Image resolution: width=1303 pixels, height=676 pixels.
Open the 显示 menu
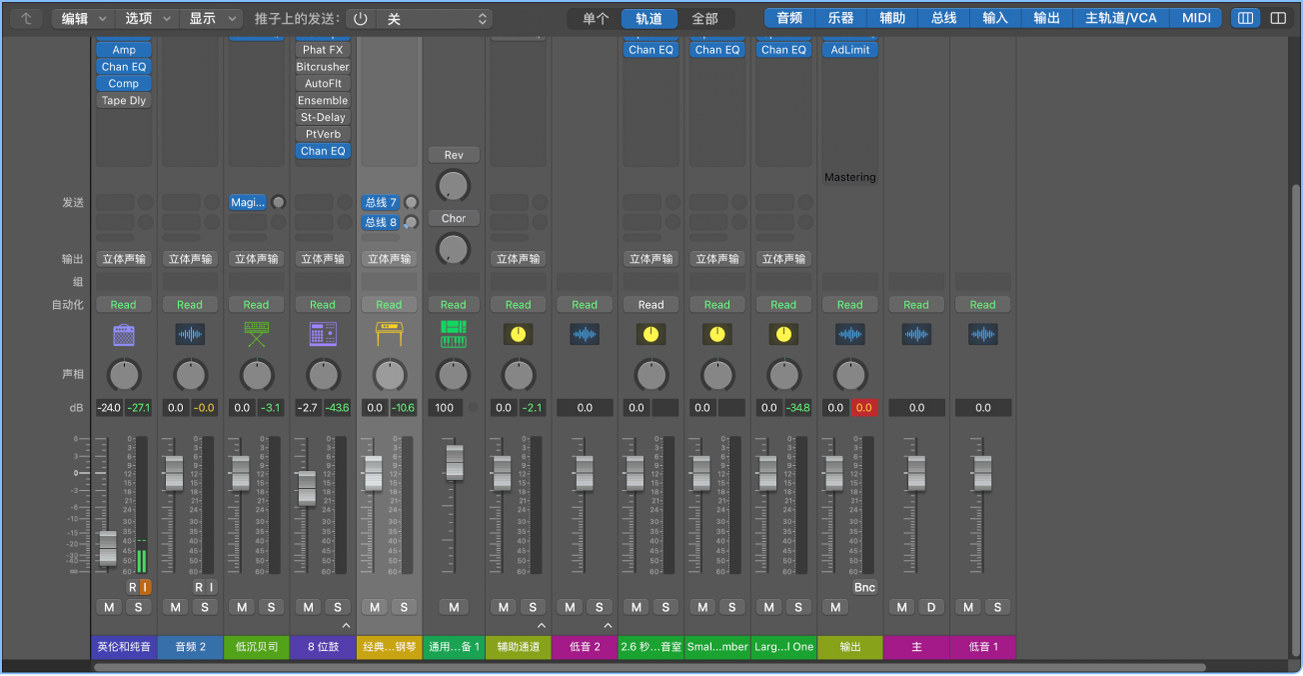pos(212,18)
